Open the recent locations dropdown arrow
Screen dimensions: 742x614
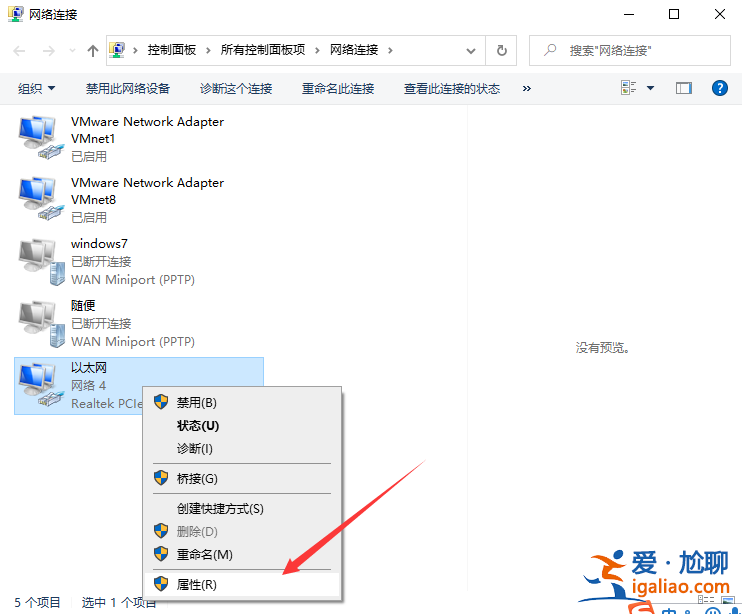pyautogui.click(x=72, y=50)
